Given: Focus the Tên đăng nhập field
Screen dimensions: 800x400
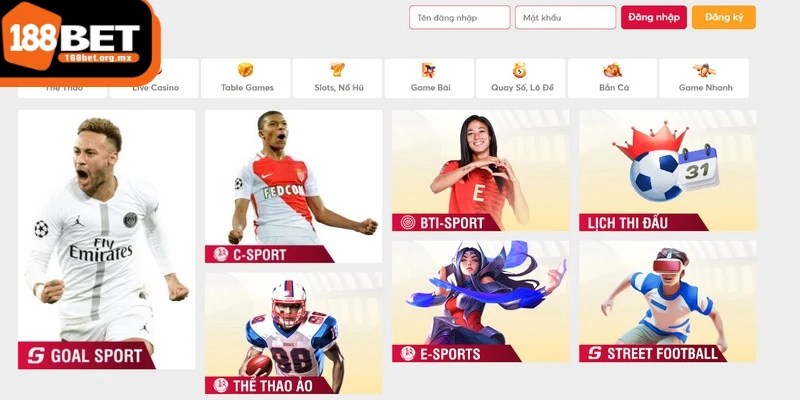Looking at the screenshot, I should (x=460, y=17).
